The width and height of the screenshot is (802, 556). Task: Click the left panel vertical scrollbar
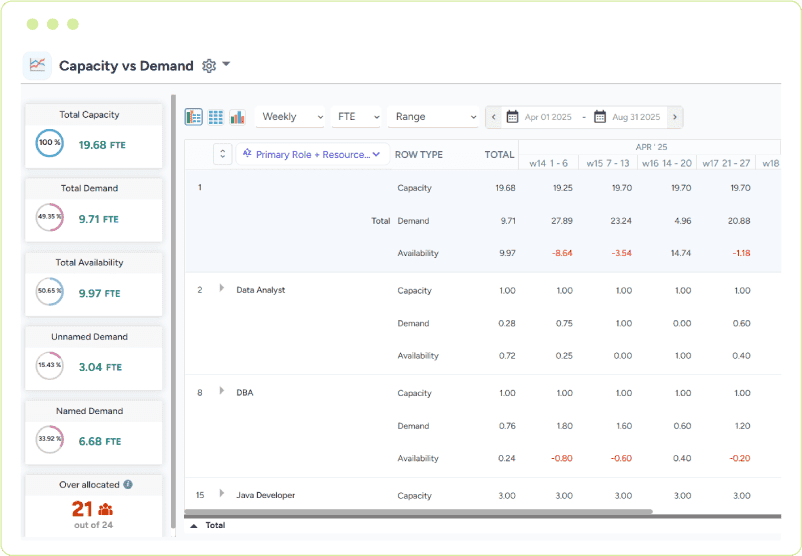[173, 312]
